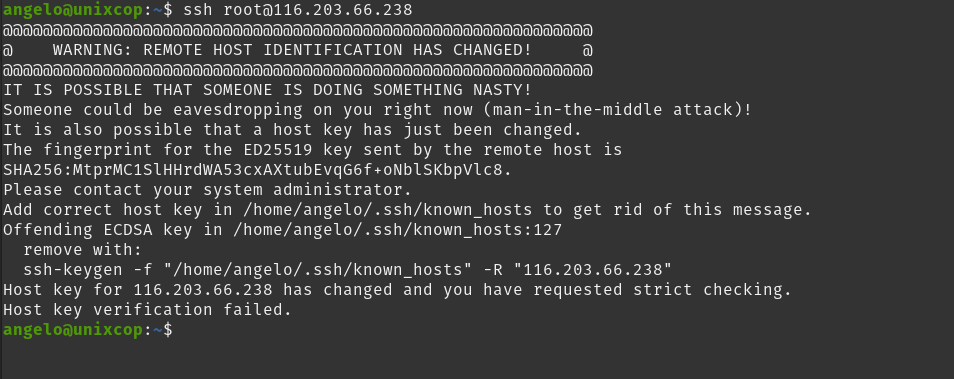Click the Host key verification failed line

[x=148, y=310]
